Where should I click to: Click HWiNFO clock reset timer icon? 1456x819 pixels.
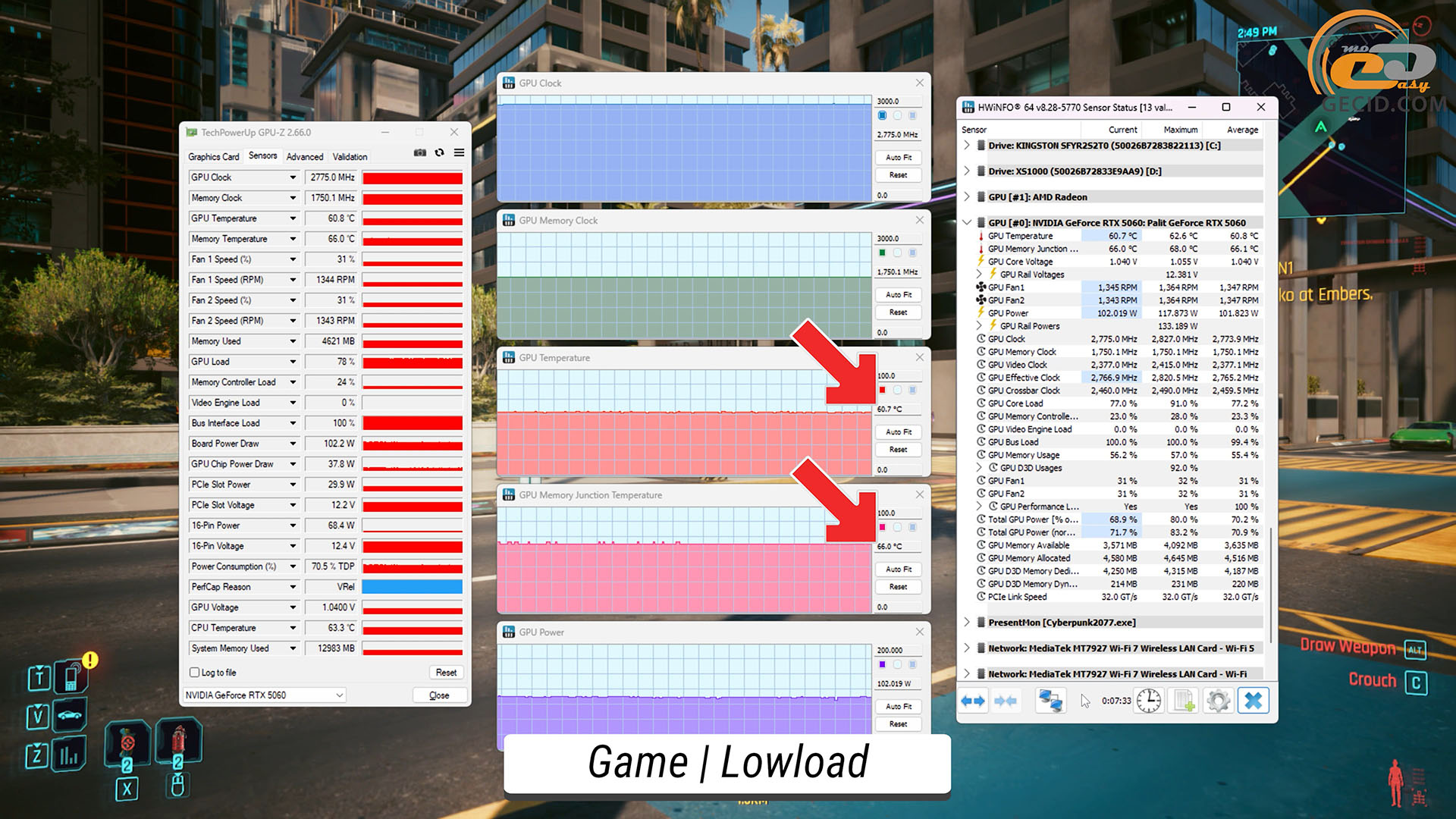pos(1149,701)
